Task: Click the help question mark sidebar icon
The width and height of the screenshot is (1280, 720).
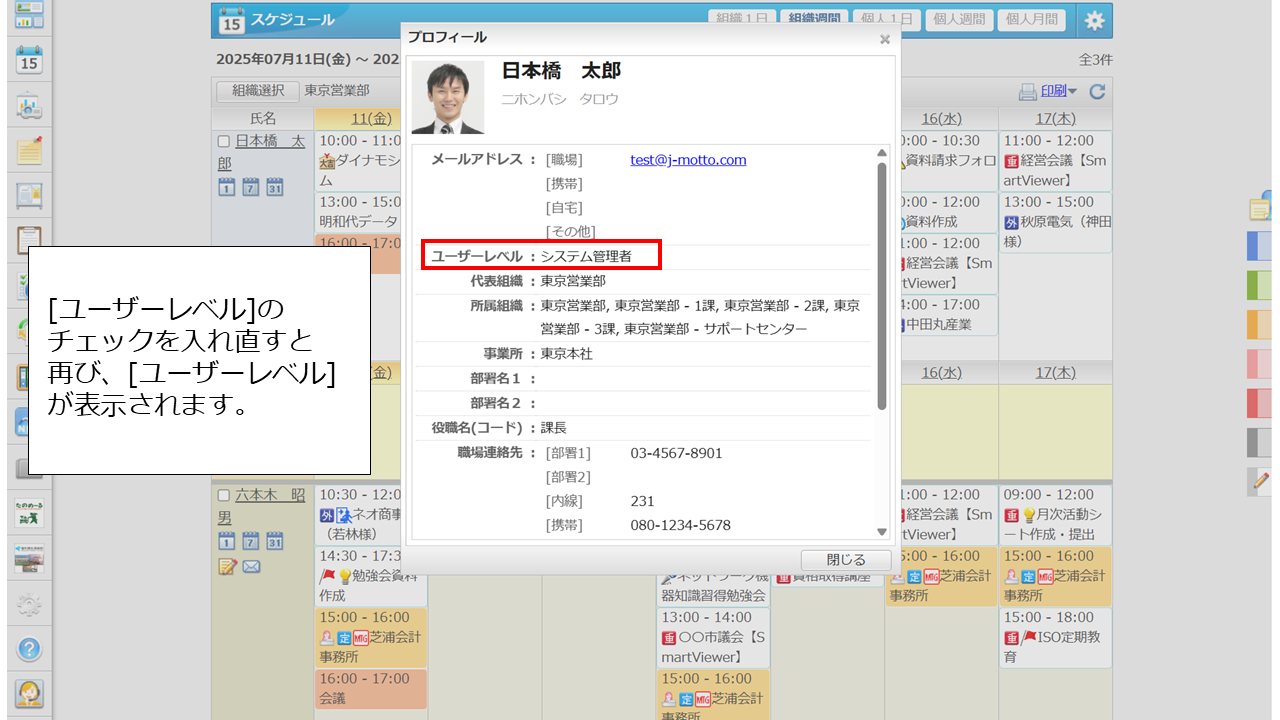Action: [29, 649]
